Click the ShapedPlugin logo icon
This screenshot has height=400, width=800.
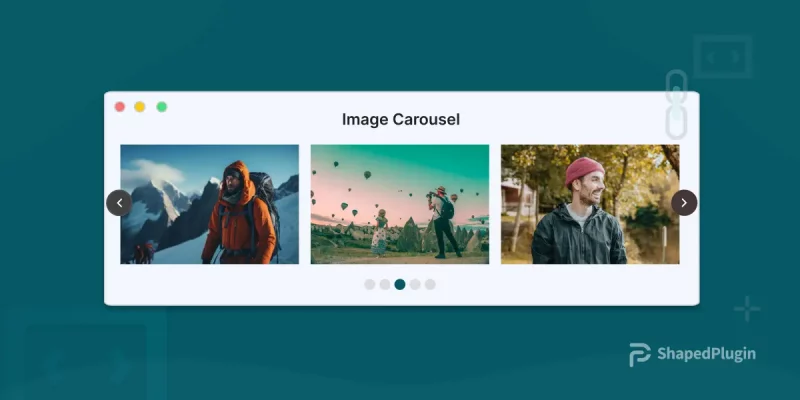[x=640, y=354]
